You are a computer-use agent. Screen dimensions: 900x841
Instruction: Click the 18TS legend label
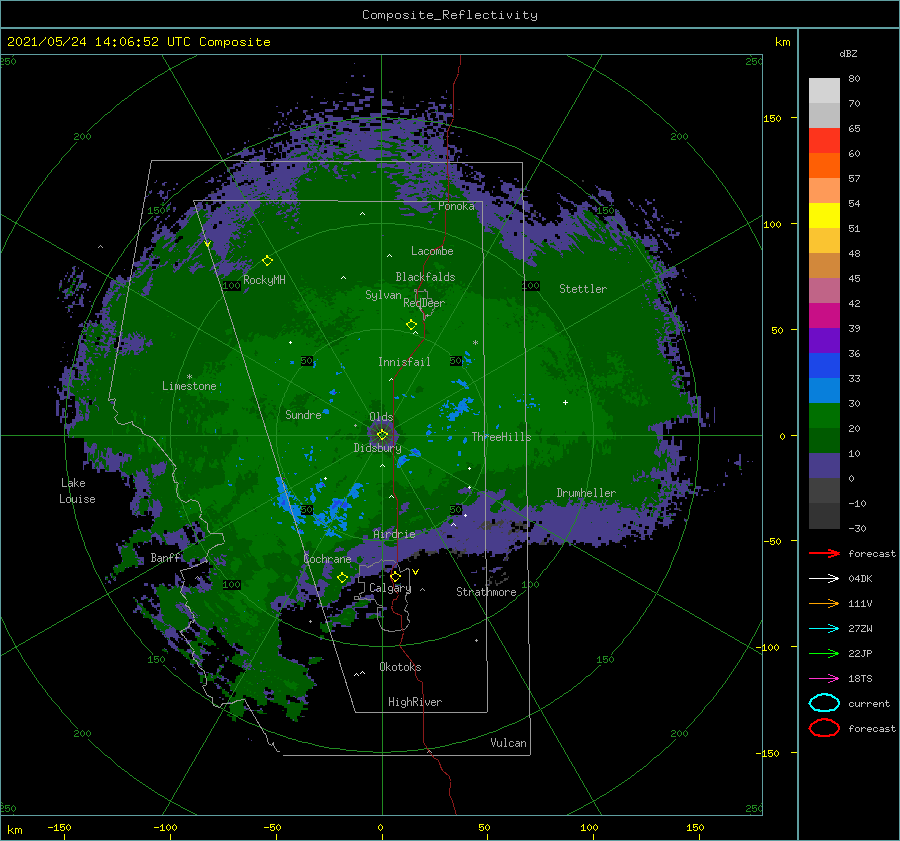[860, 679]
